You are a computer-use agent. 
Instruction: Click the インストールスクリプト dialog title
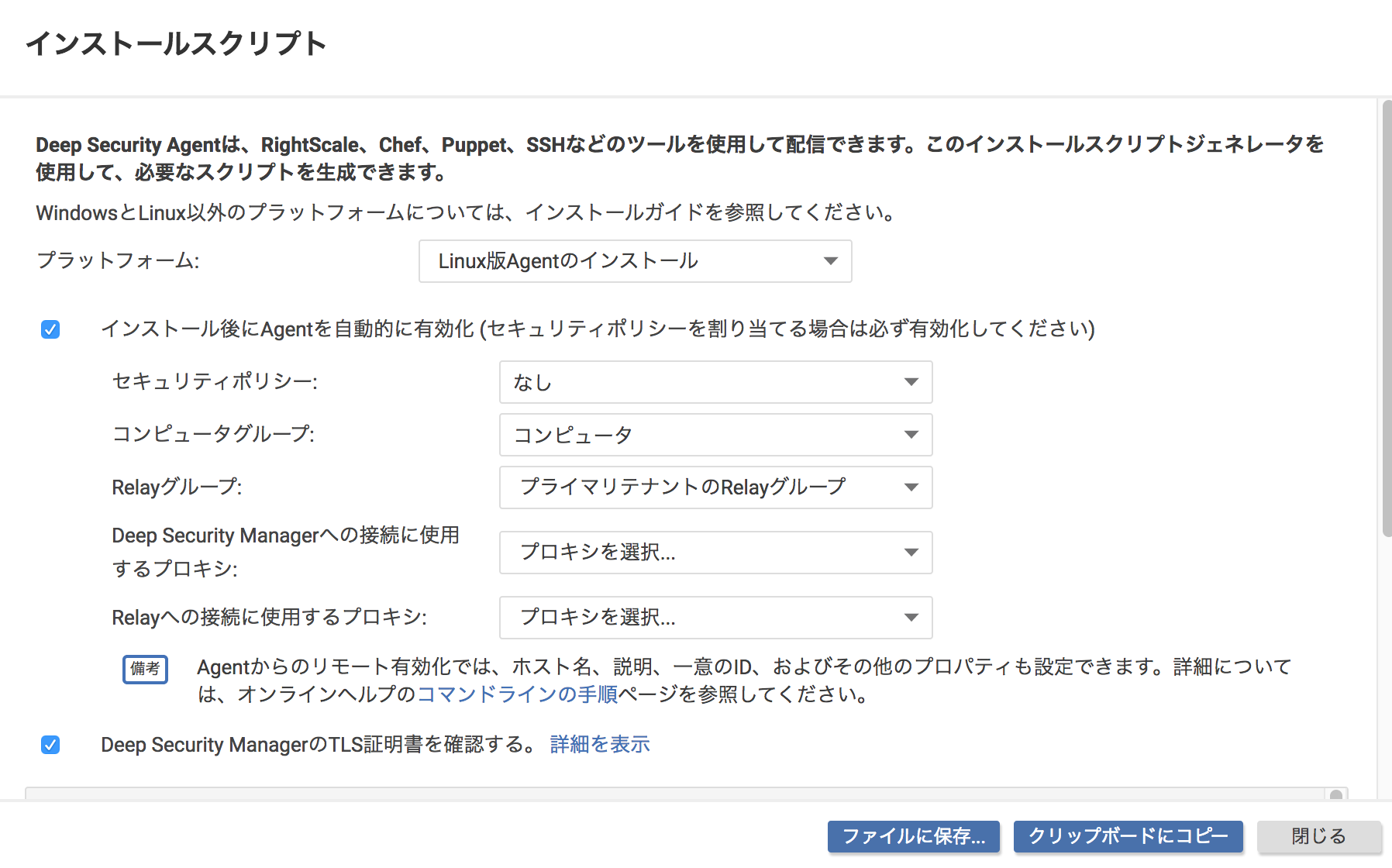coord(177,43)
